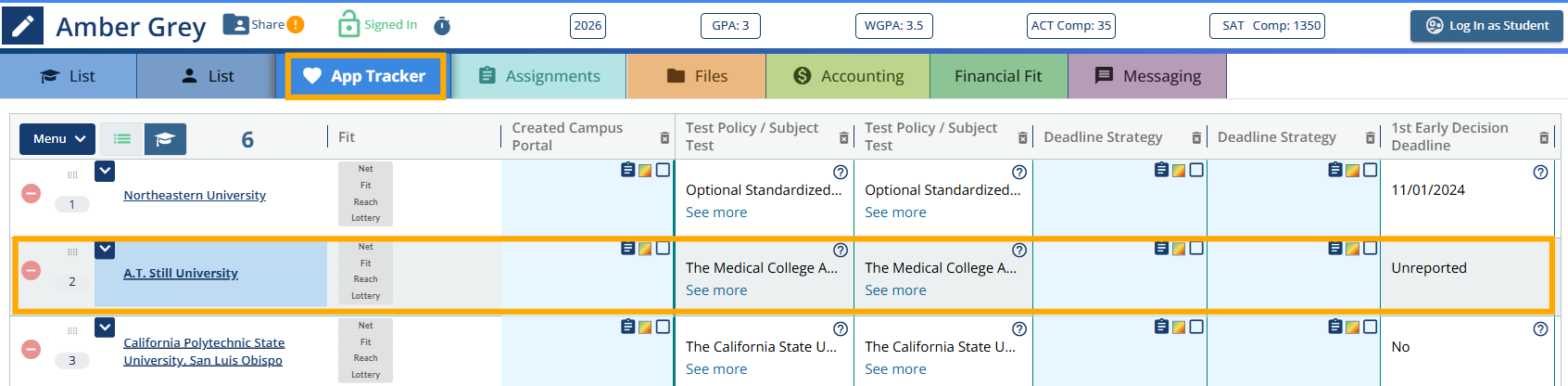Click the pencil edit icon beside Amber Grey
Image resolution: width=1568 pixels, height=386 pixels.
coord(22,26)
